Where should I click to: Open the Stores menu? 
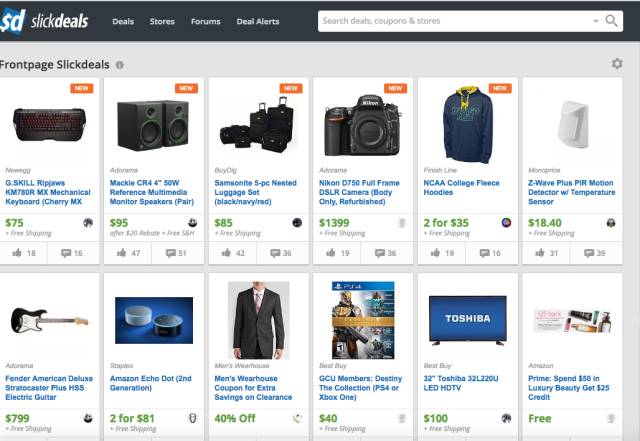pyautogui.click(x=162, y=21)
